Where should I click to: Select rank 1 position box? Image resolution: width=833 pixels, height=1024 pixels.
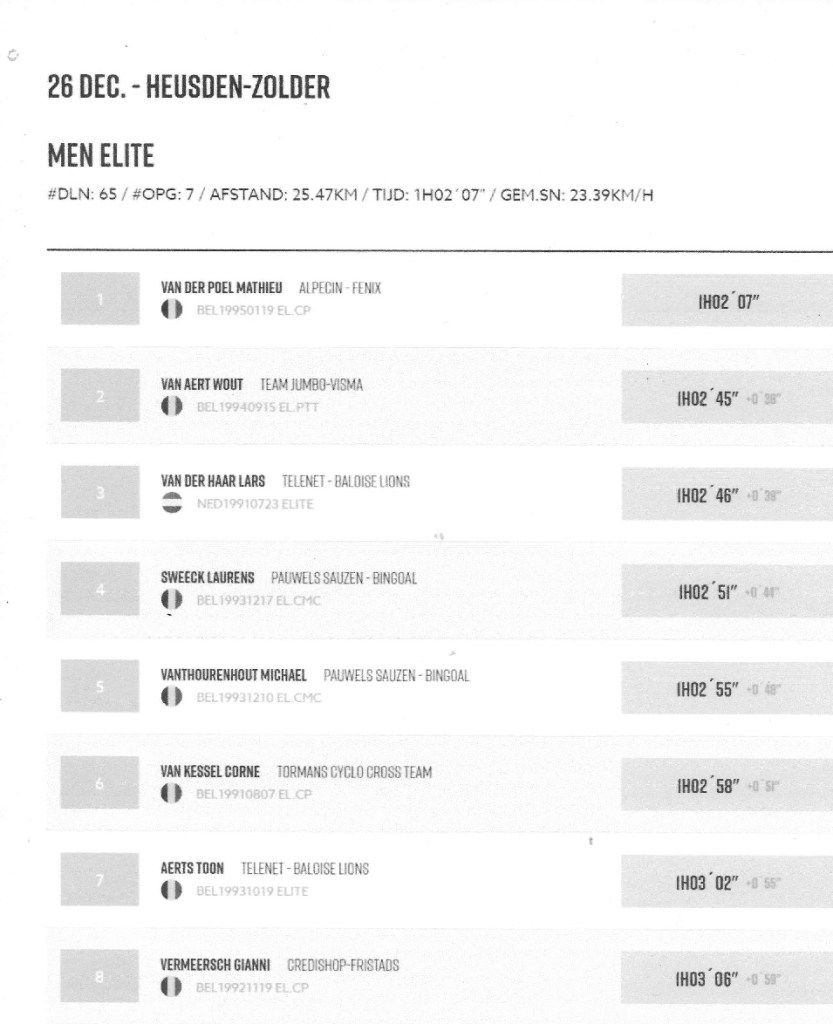tap(100, 299)
